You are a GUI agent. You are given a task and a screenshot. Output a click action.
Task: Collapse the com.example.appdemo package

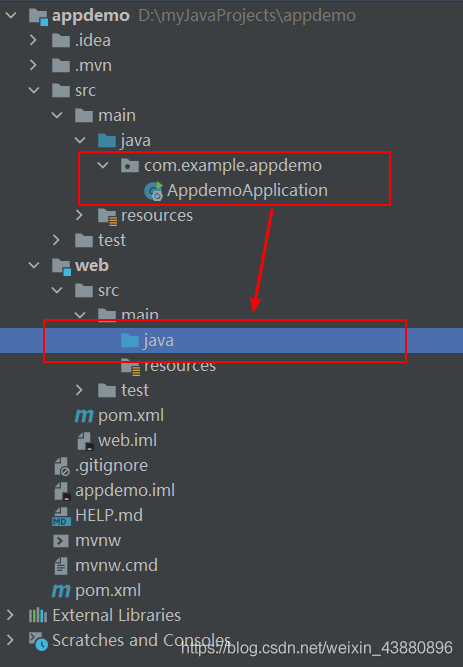(103, 165)
